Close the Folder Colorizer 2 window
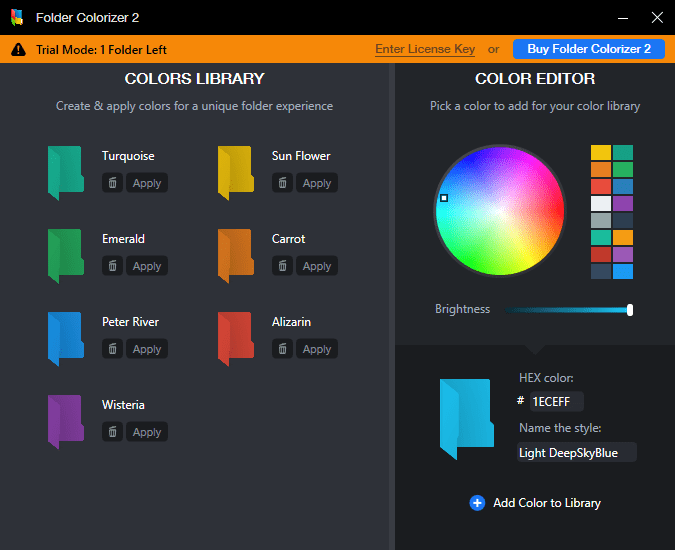This screenshot has height=550, width=676. pyautogui.click(x=657, y=18)
